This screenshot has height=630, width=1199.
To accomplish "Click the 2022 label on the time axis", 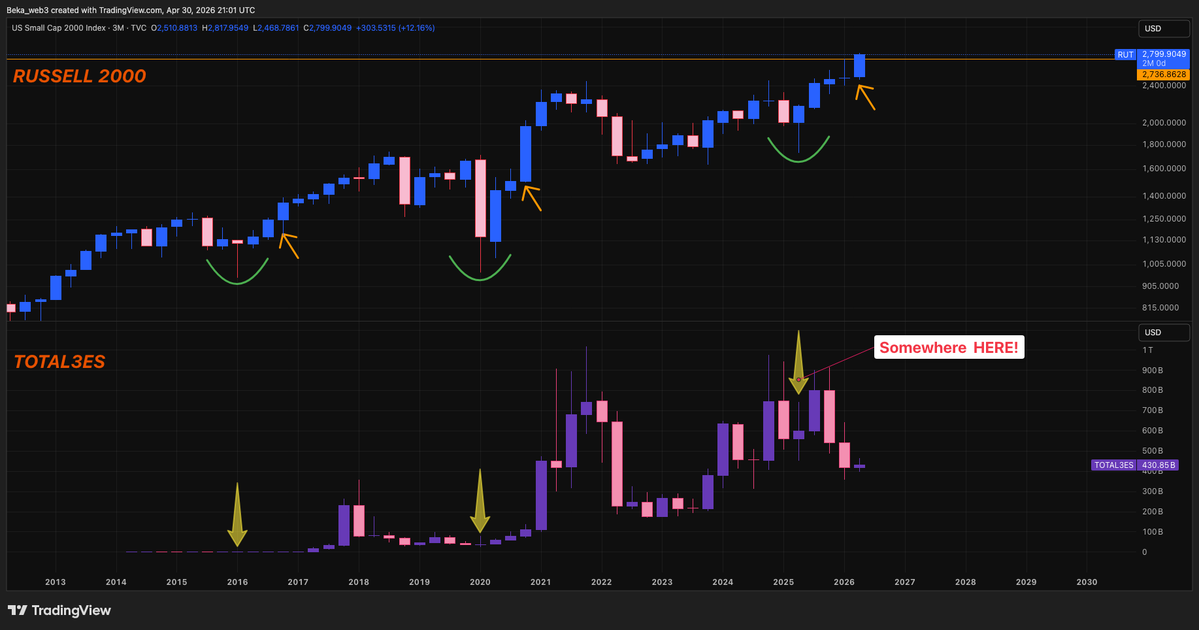I will coord(601,582).
